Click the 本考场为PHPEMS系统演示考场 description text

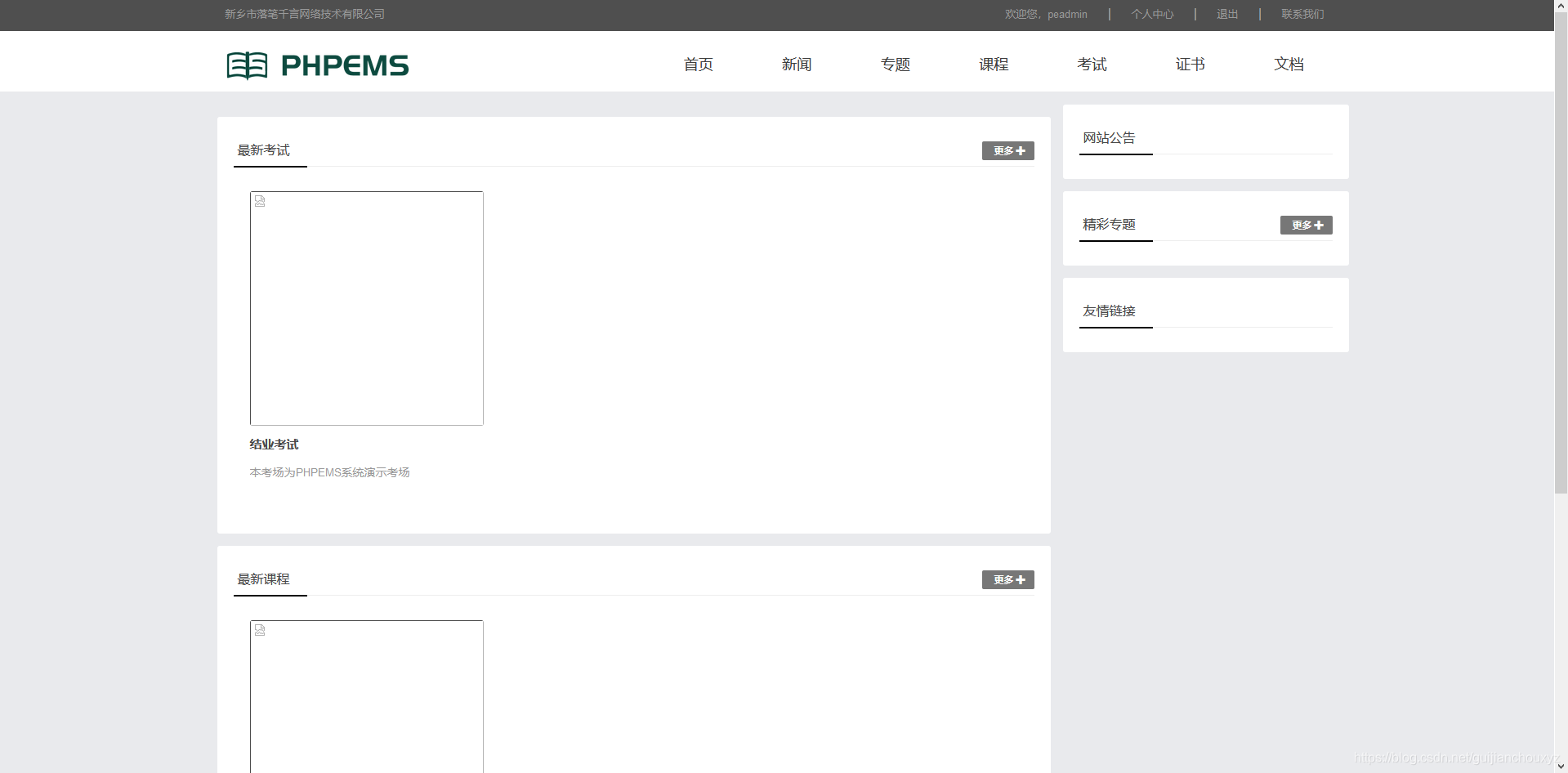pos(329,472)
